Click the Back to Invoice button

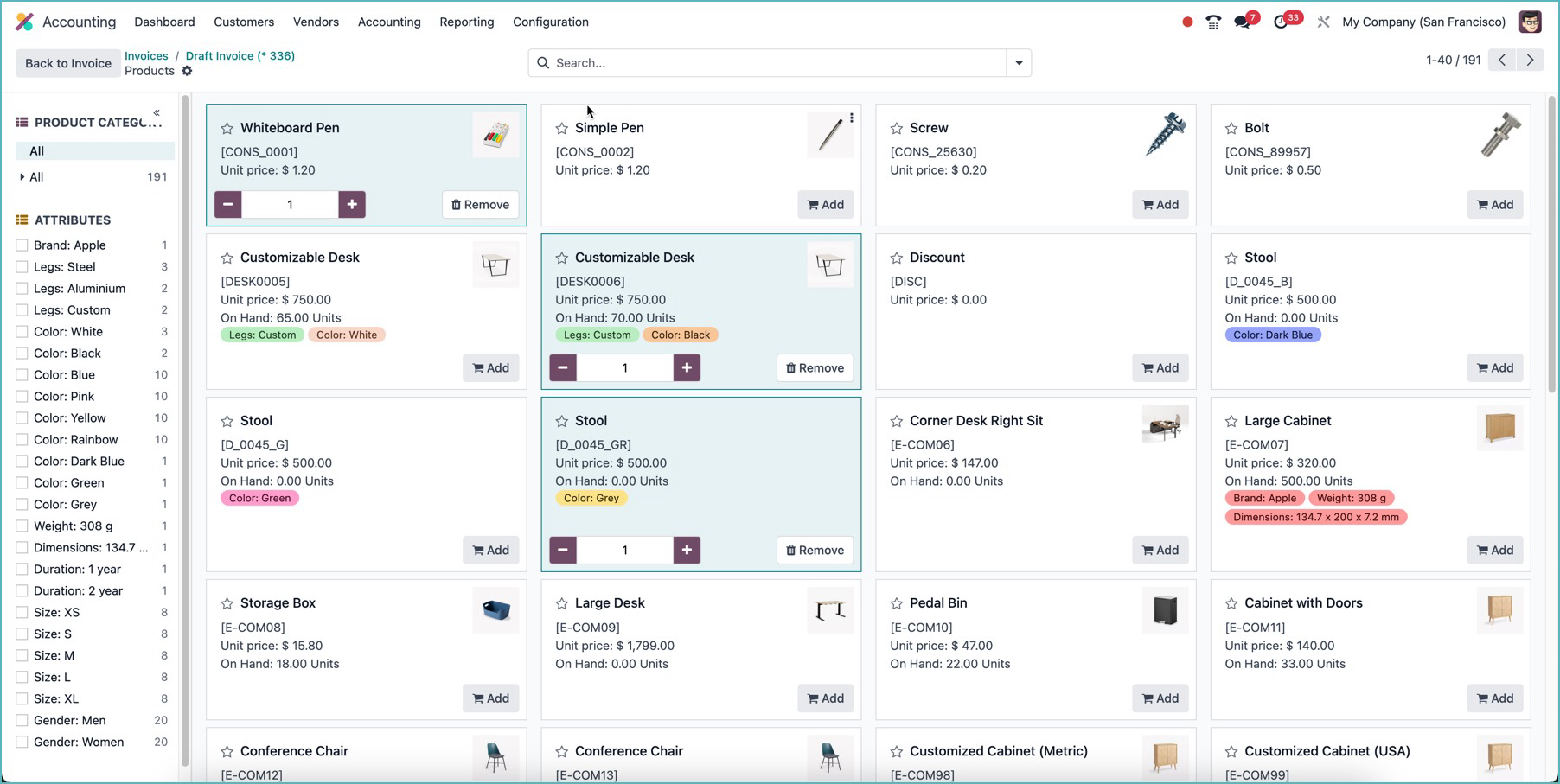coord(68,63)
